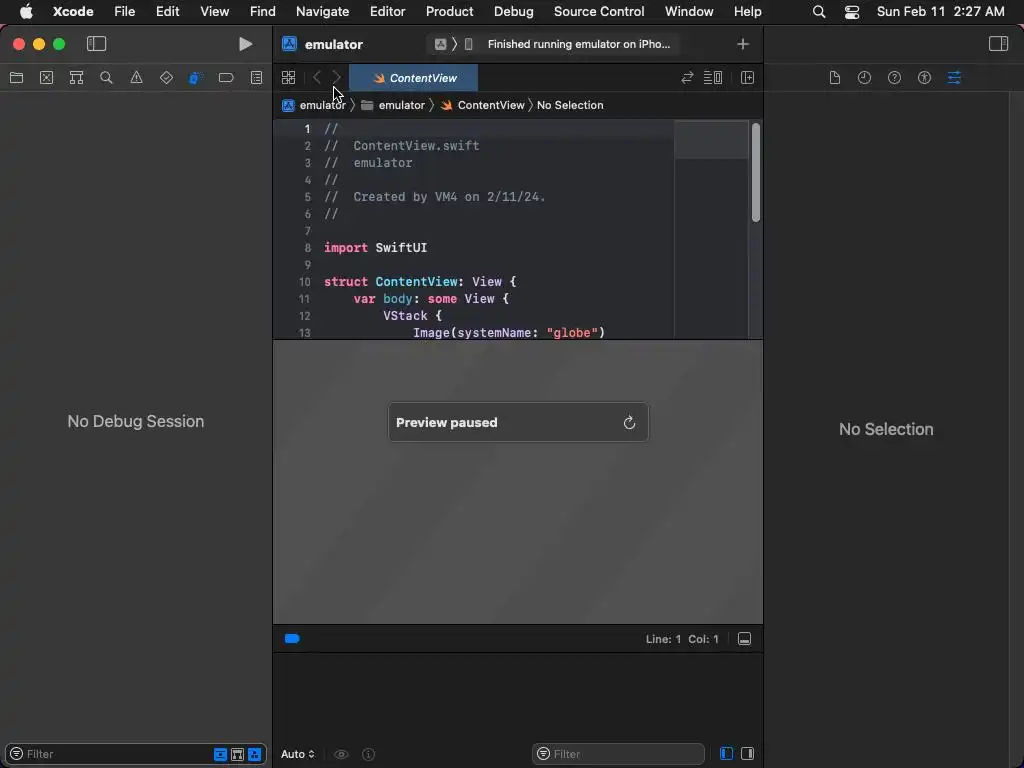The image size is (1024, 768).
Task: Click the ContentView file breadcrumb
Action: [483, 105]
